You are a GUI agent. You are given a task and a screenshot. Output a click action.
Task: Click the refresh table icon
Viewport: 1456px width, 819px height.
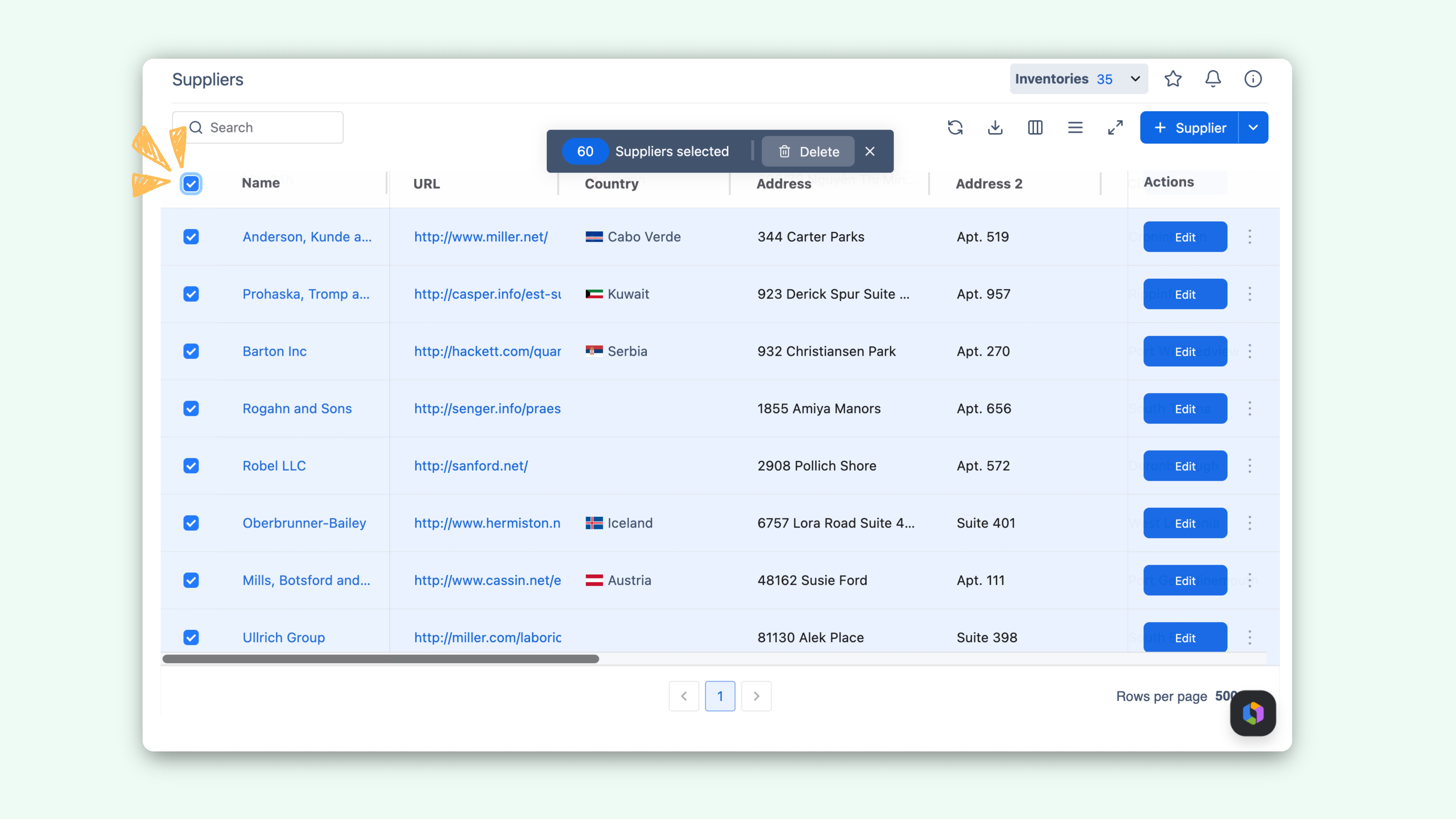pos(955,128)
